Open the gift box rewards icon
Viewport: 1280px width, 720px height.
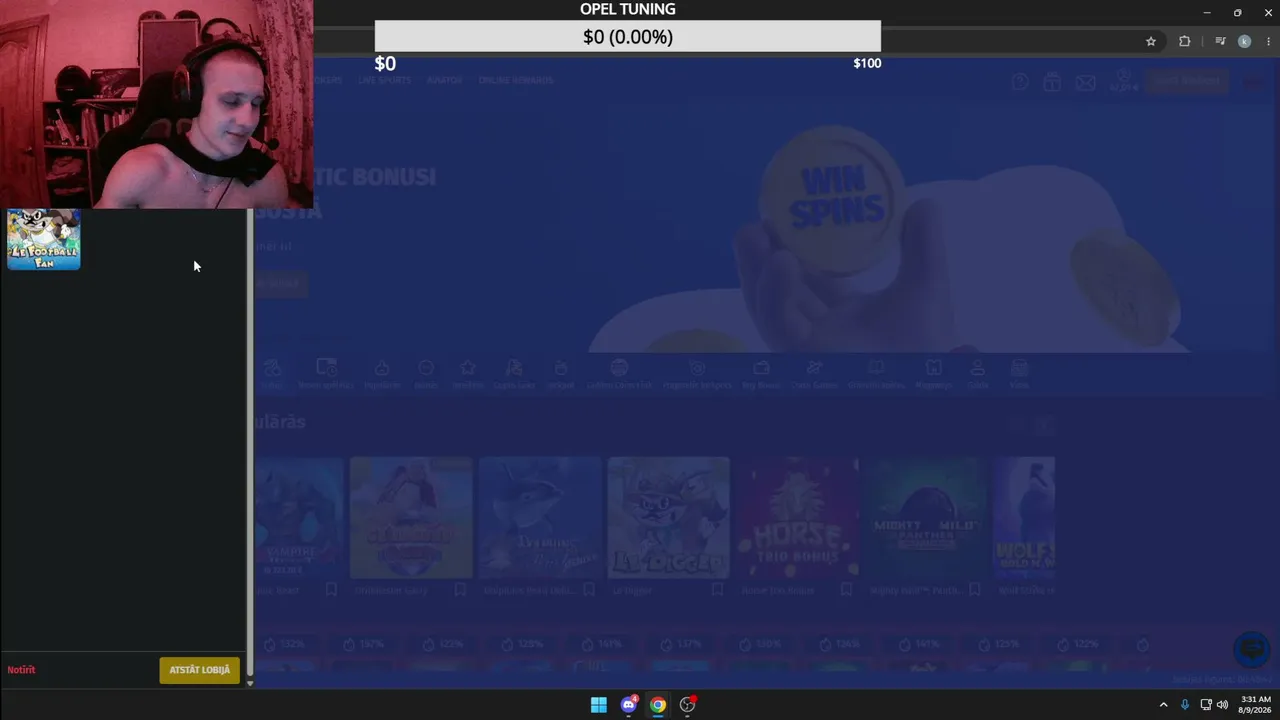coord(1052,82)
